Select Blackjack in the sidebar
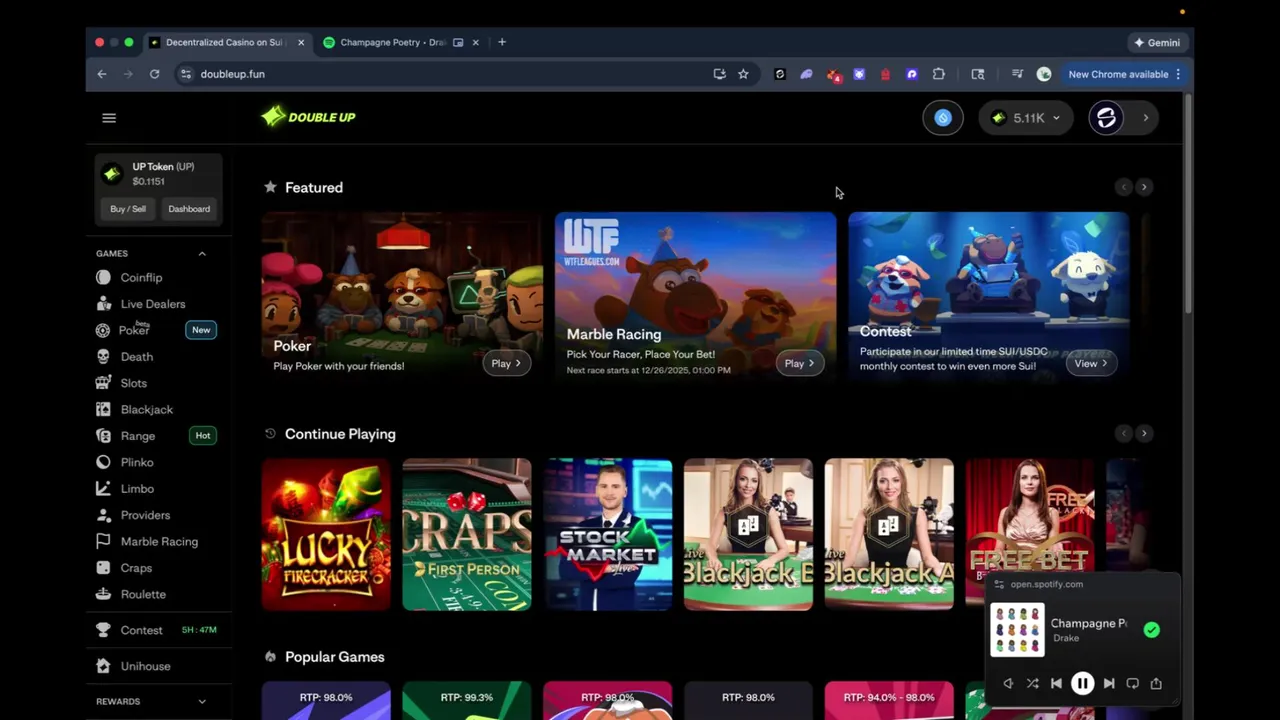 pos(146,409)
